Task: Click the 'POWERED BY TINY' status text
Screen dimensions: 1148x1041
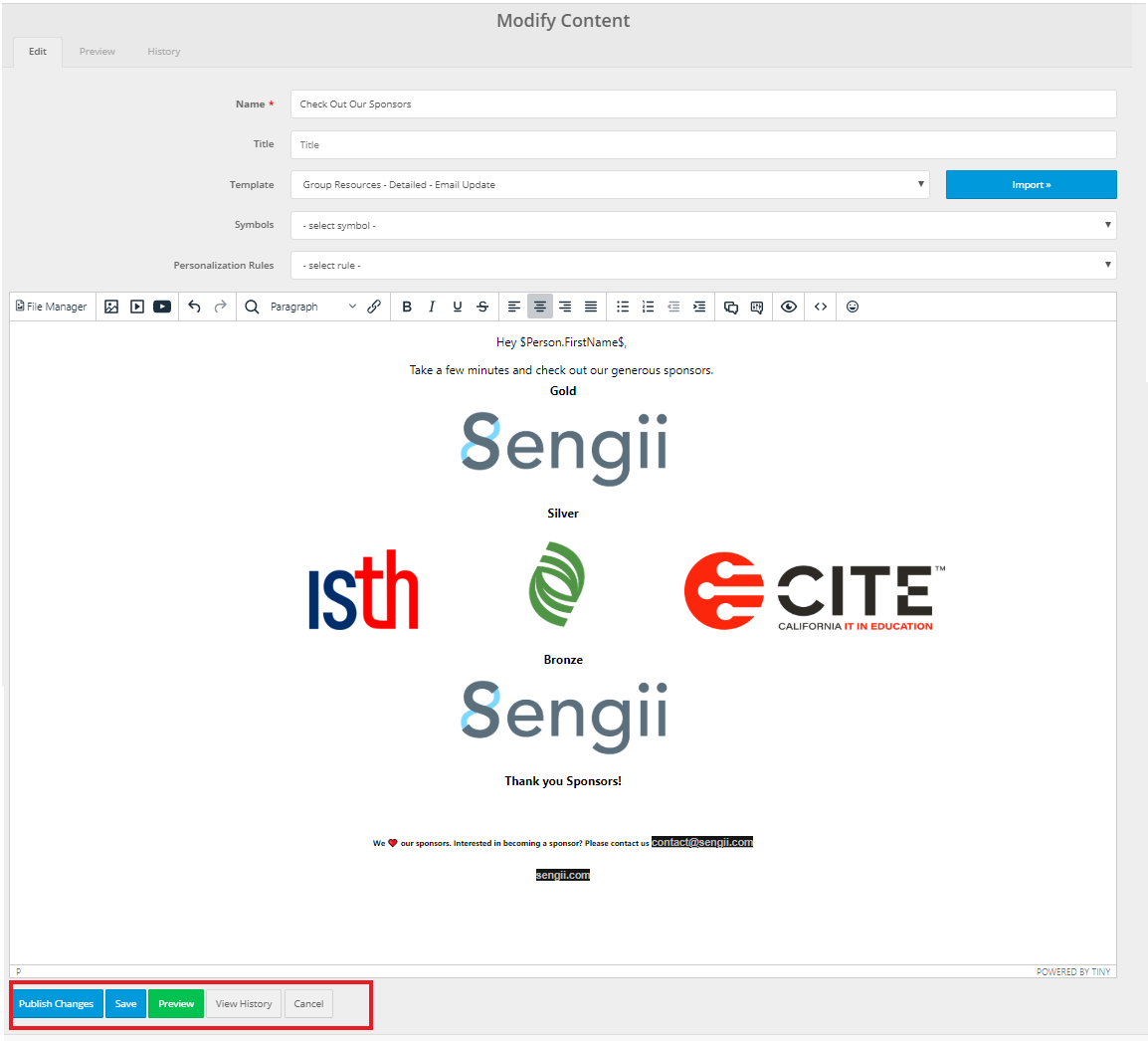Action: (1073, 972)
